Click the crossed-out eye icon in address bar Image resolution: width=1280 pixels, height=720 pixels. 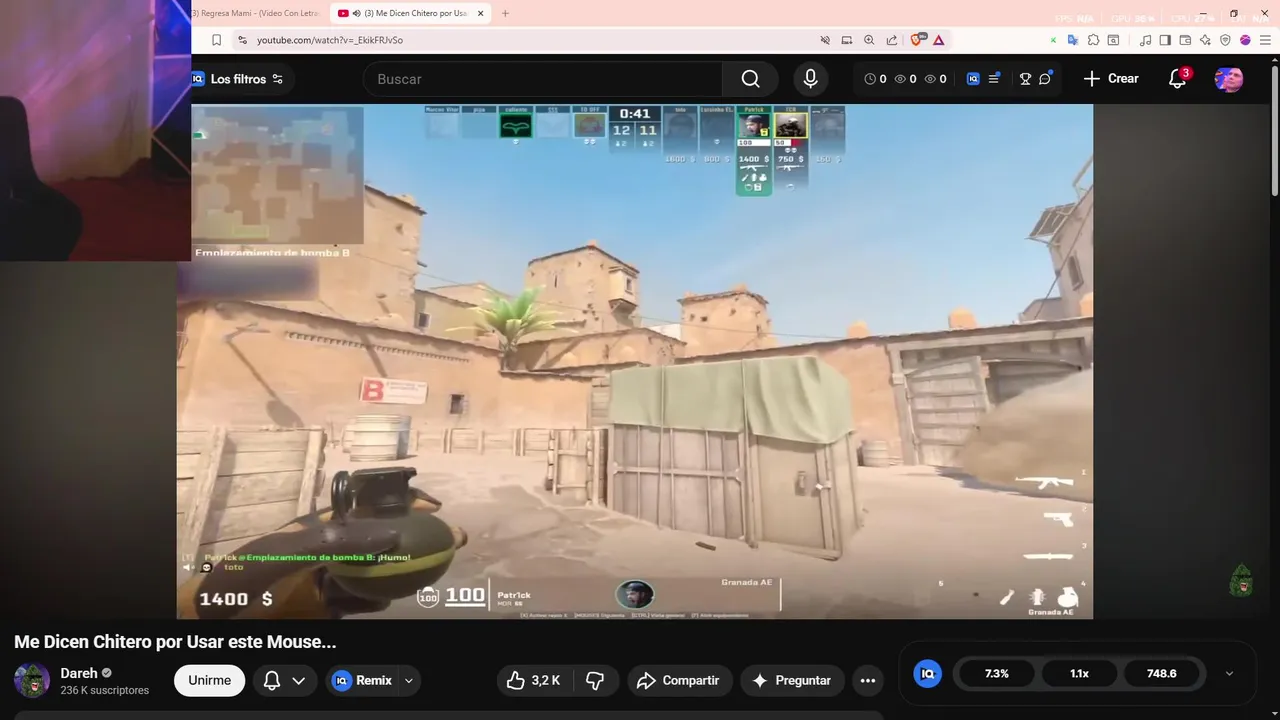pos(825,40)
